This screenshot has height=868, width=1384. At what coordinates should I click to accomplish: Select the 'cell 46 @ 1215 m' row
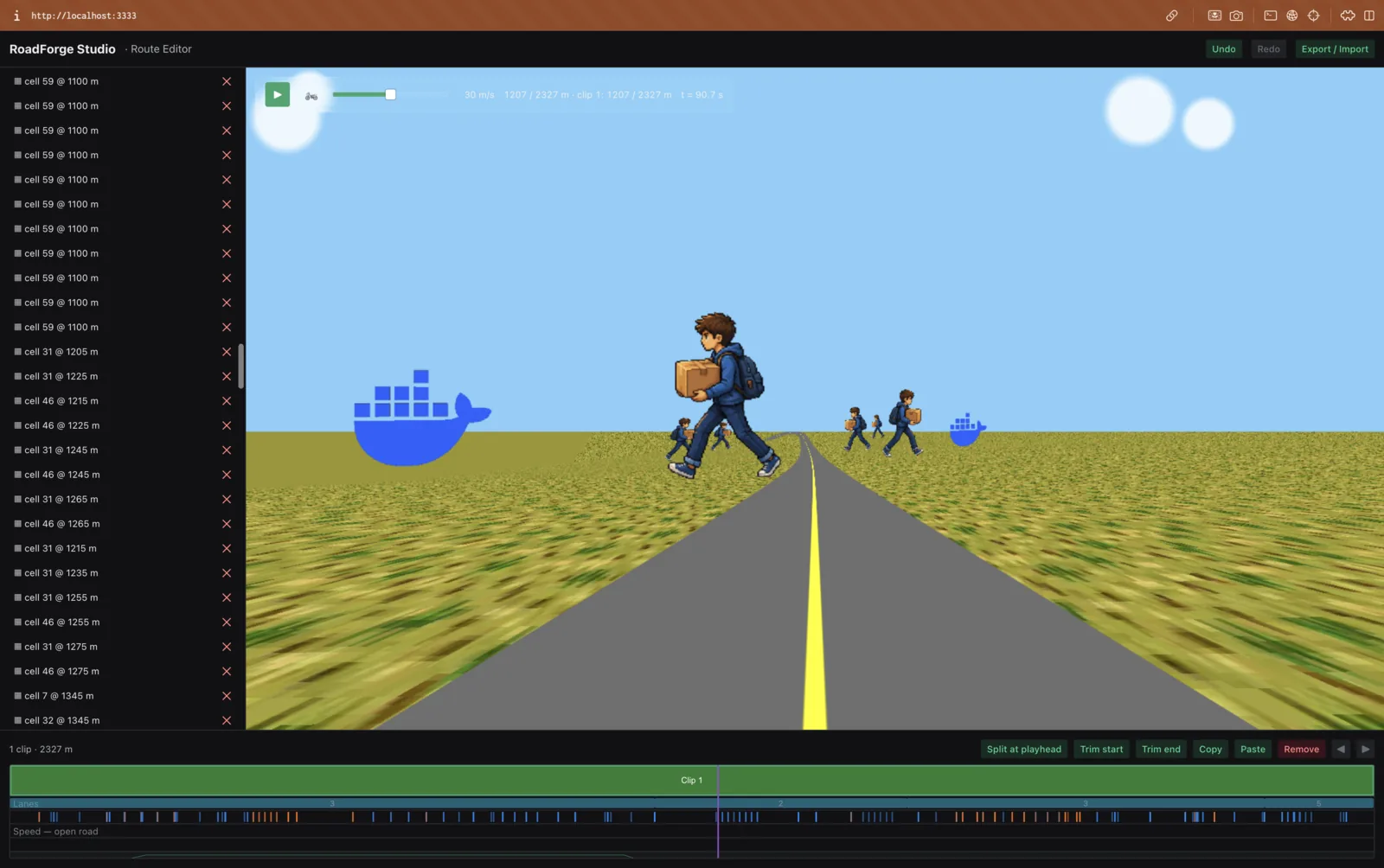click(x=122, y=401)
